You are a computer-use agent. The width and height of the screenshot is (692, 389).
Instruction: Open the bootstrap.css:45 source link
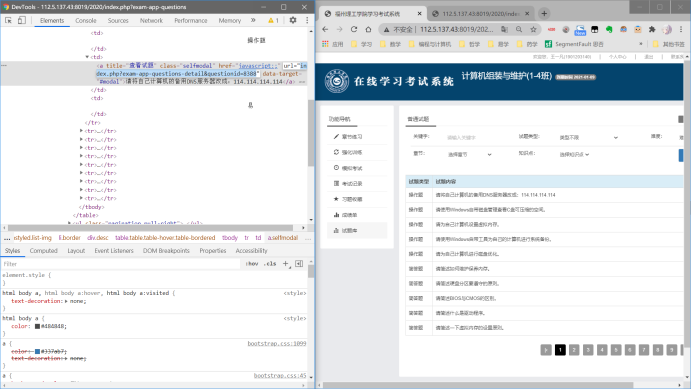point(280,375)
